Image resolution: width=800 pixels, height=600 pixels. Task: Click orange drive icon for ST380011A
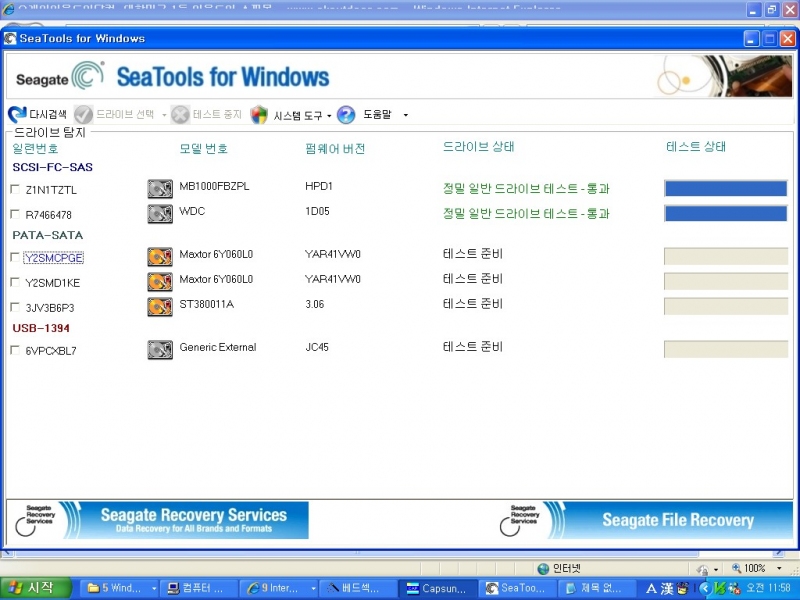click(160, 306)
